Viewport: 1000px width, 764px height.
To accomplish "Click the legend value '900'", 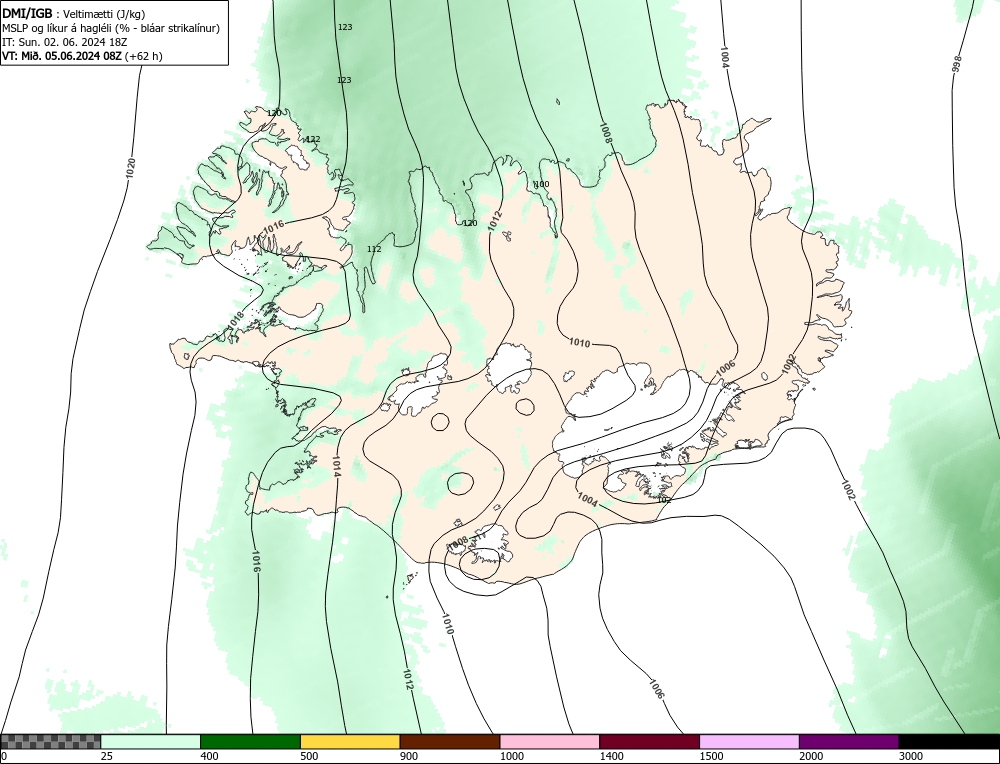I will click(408, 756).
